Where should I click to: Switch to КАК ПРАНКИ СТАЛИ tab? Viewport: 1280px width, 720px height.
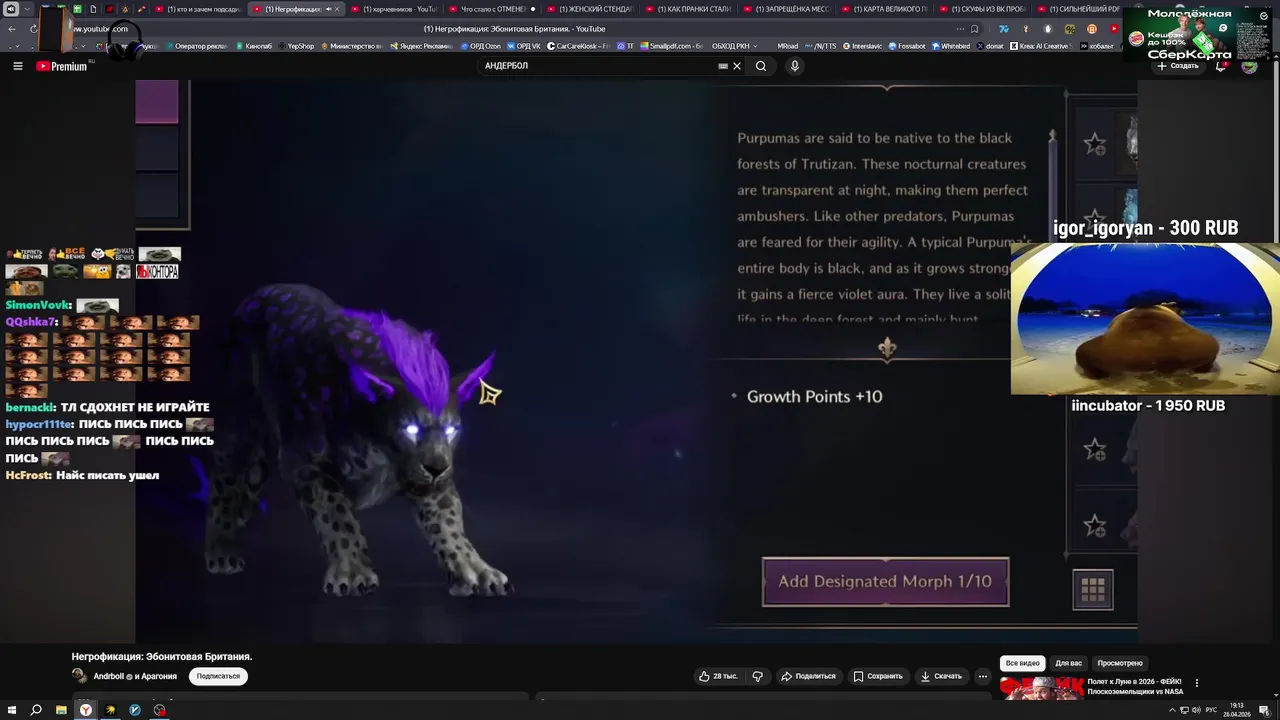(687, 9)
